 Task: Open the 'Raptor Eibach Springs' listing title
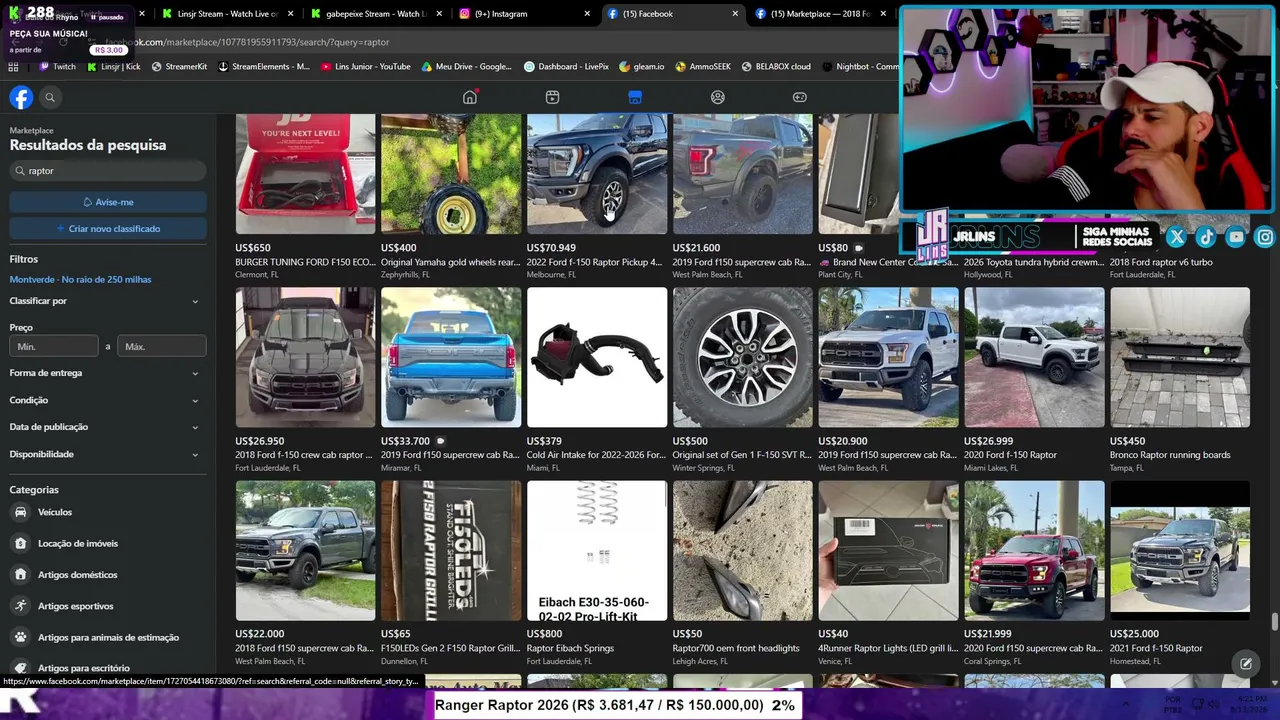(x=570, y=648)
